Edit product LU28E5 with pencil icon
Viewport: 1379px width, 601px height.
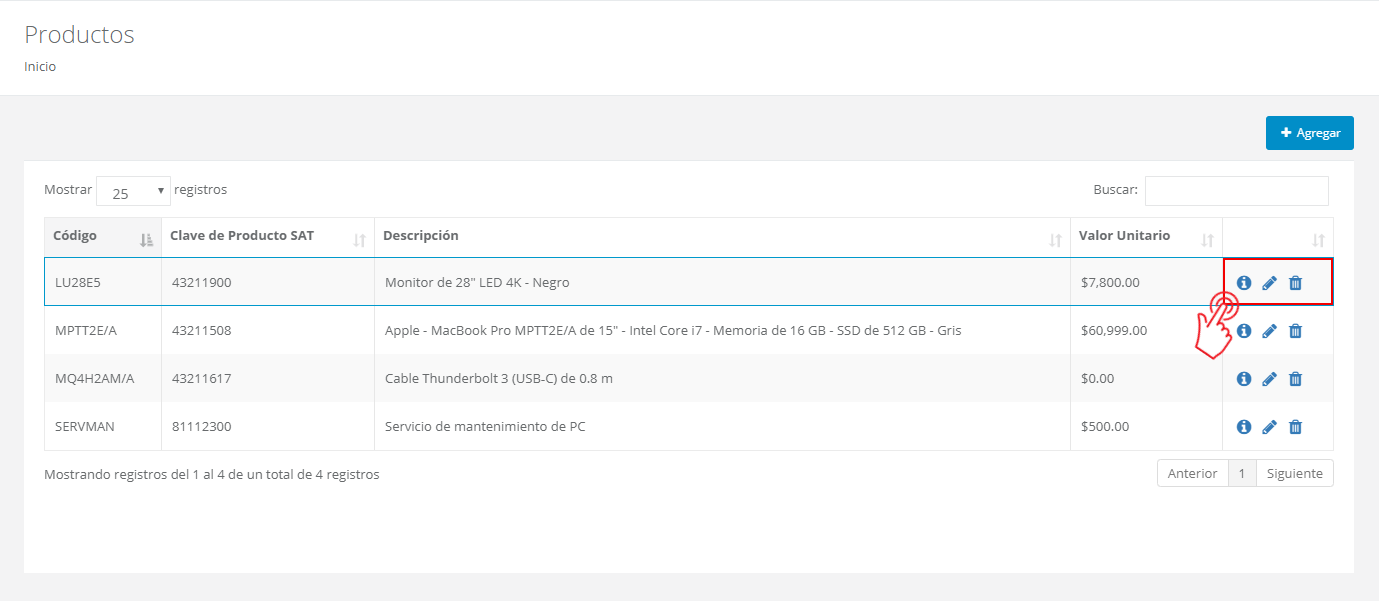tap(1269, 283)
